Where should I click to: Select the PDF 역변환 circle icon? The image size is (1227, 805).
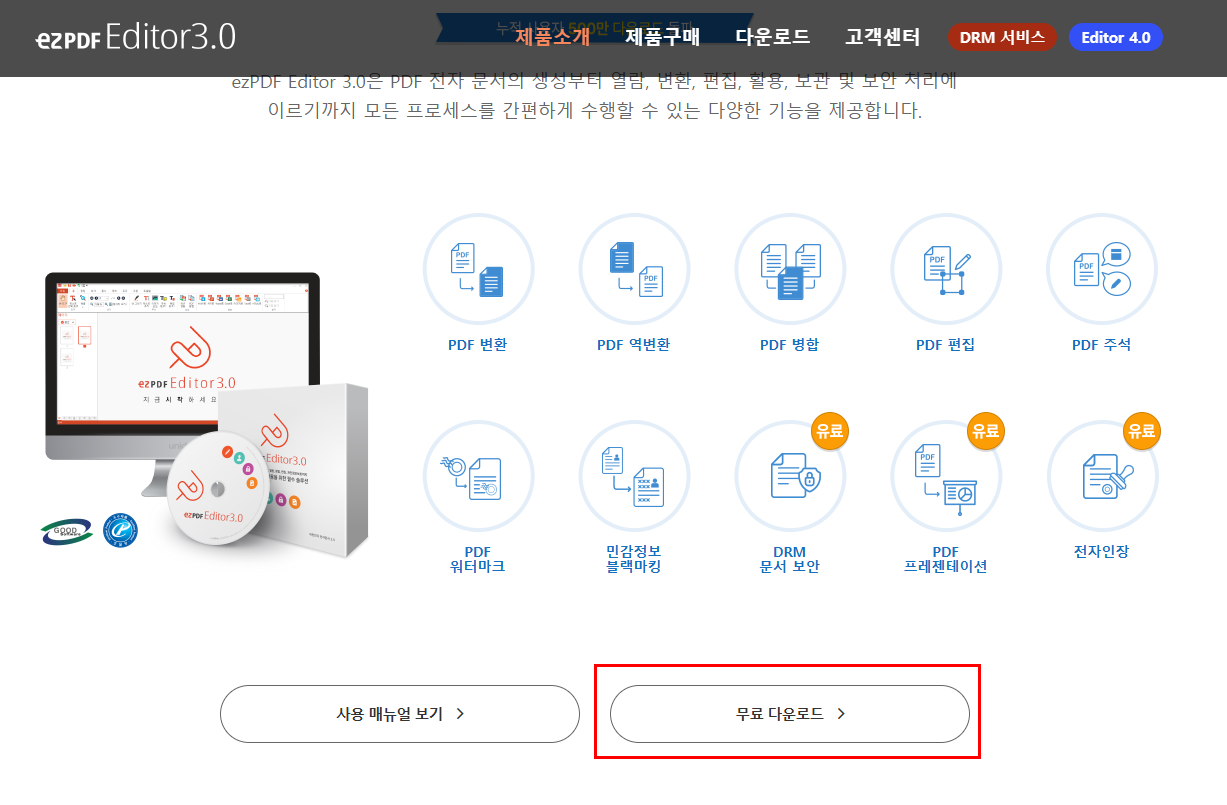point(634,269)
